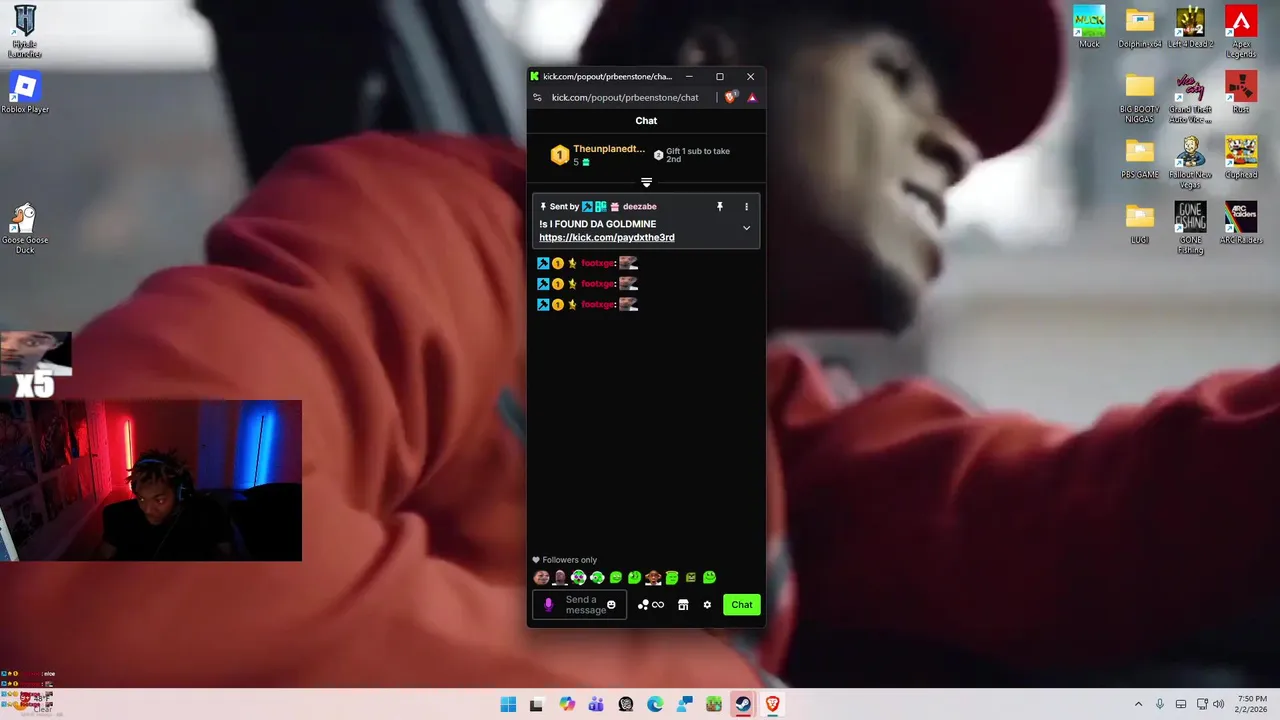Insert the fifth green bubble-face emote
Image resolution: width=1280 pixels, height=720 pixels.
pos(616,577)
